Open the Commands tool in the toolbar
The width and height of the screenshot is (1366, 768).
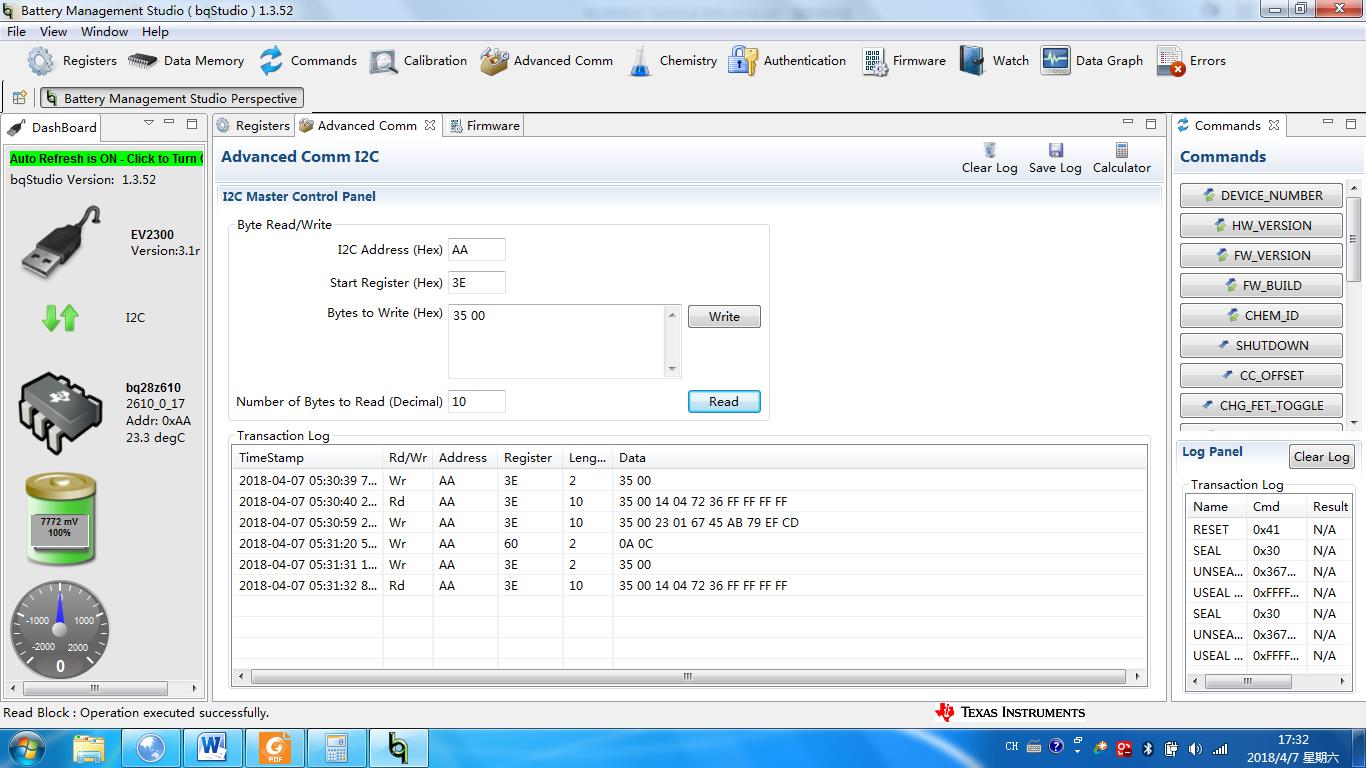[x=307, y=61]
